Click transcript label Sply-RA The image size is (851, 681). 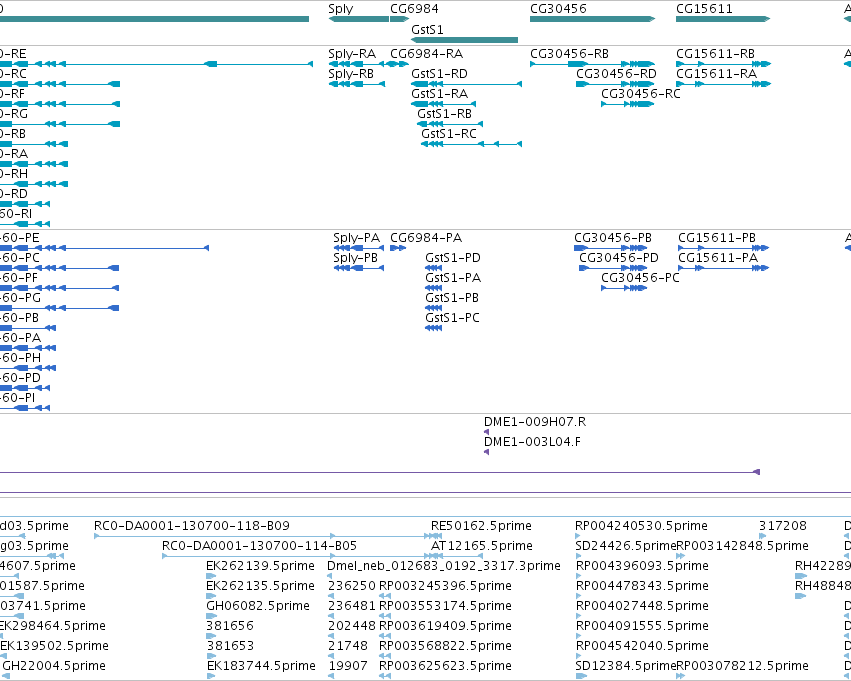[352, 54]
